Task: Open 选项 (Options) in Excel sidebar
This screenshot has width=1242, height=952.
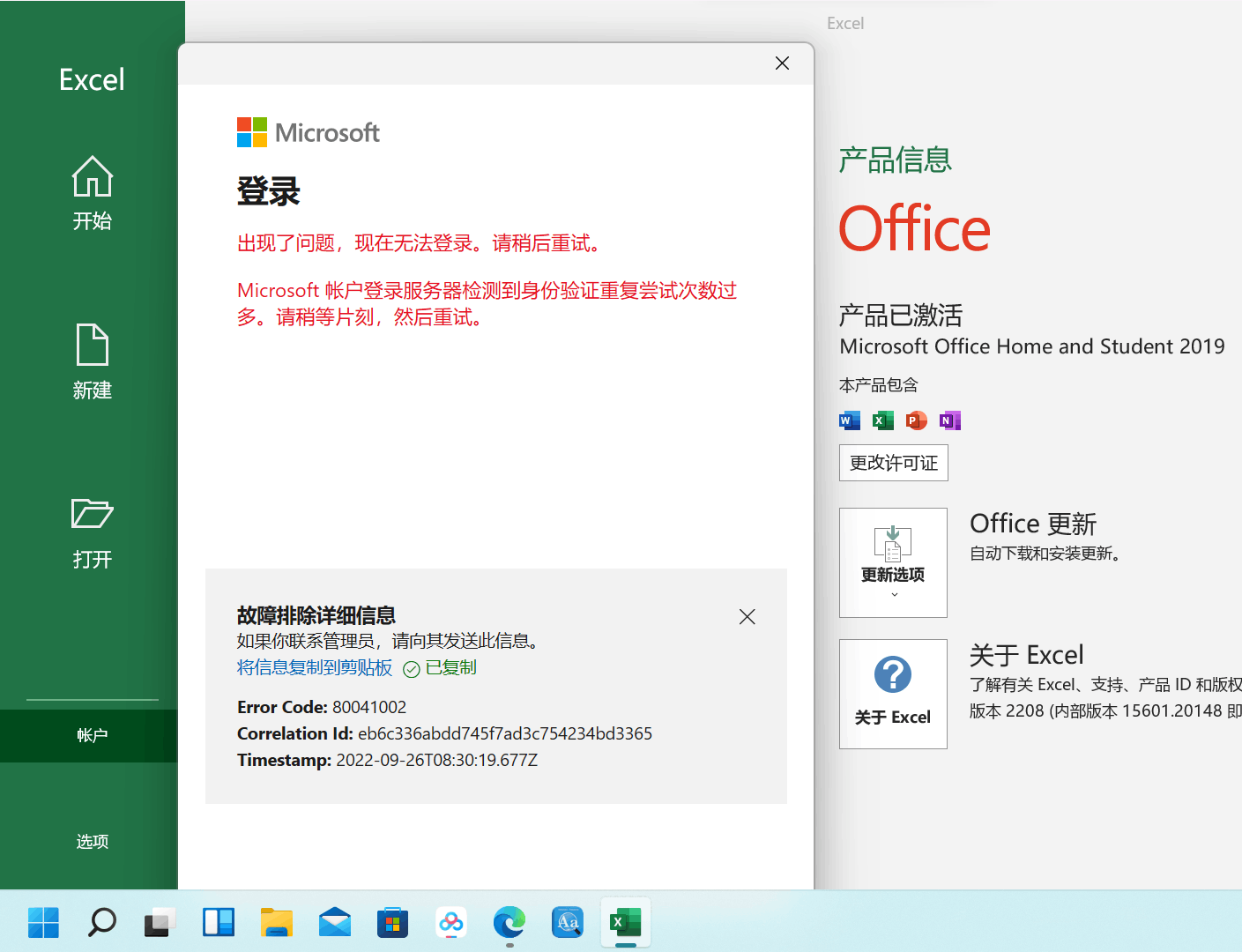Action: pyautogui.click(x=92, y=842)
